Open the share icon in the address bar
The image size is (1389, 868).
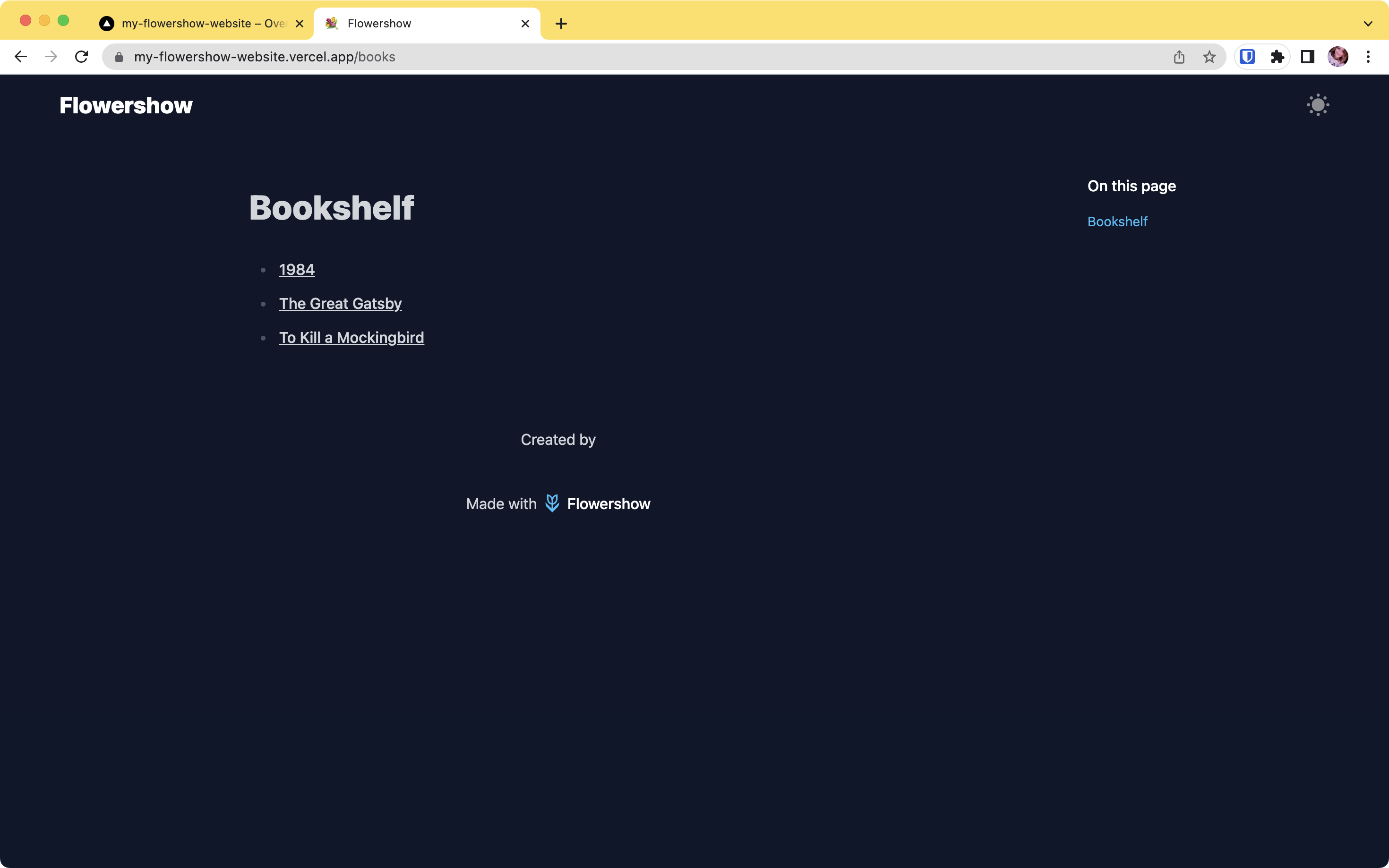(1179, 57)
